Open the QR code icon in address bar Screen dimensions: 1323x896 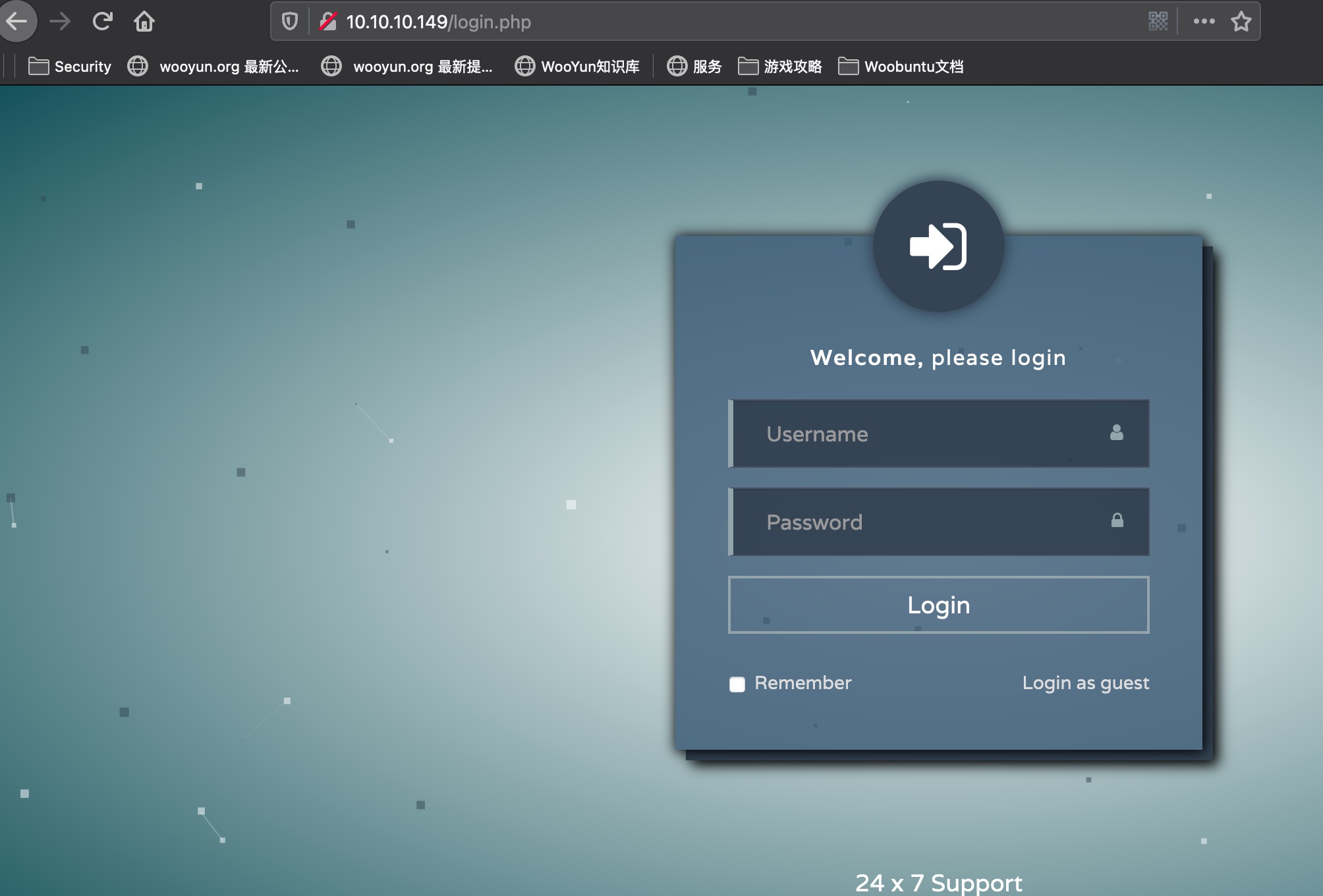[1158, 22]
